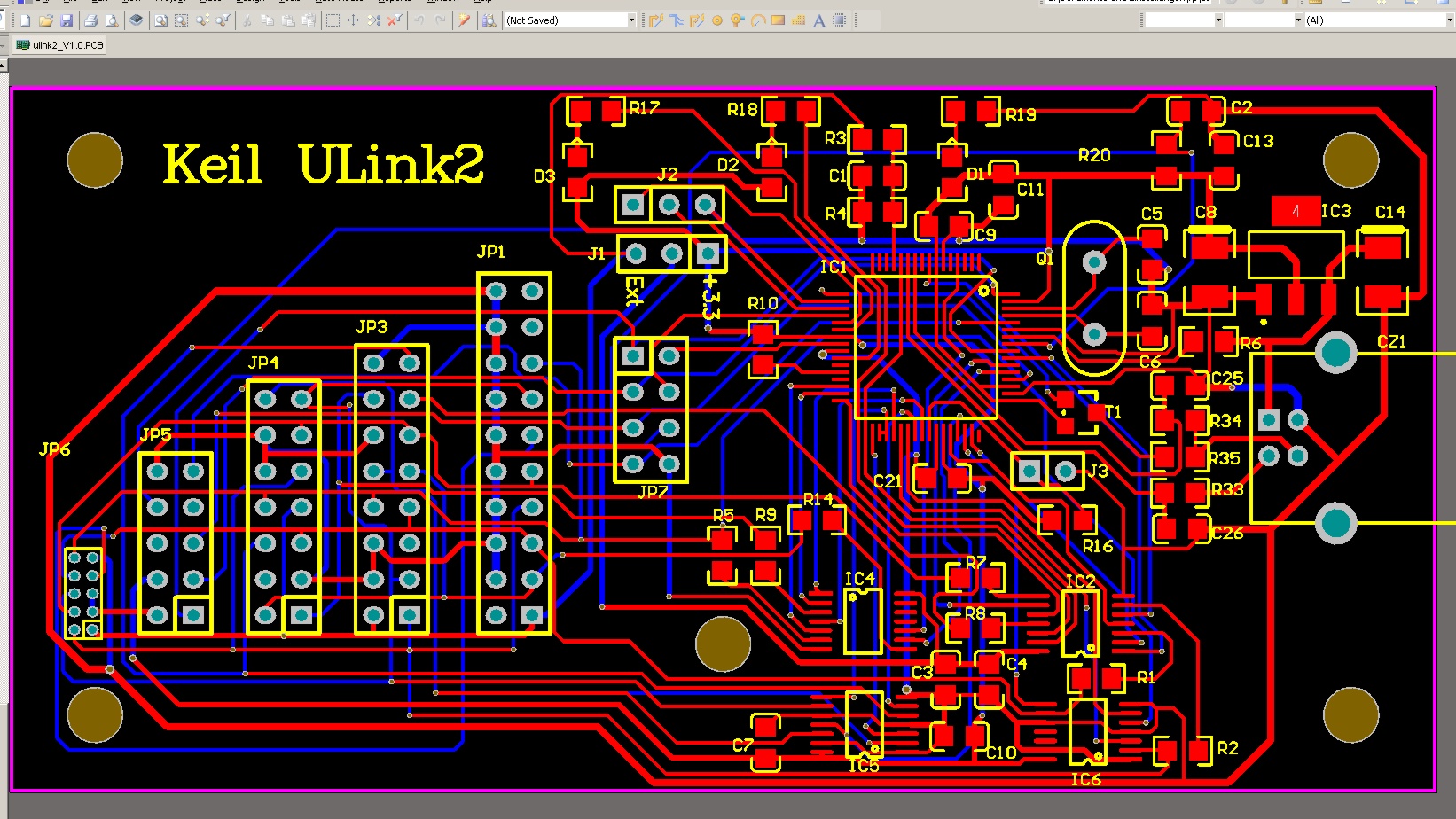This screenshot has height=819, width=1456.
Task: Select the IC1 designator label
Action: [833, 267]
